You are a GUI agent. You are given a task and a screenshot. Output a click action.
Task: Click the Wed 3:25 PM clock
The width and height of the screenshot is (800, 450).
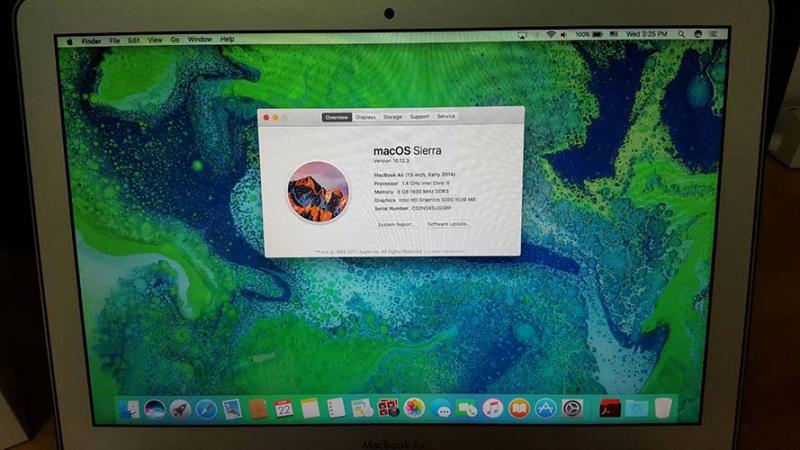pyautogui.click(x=646, y=34)
